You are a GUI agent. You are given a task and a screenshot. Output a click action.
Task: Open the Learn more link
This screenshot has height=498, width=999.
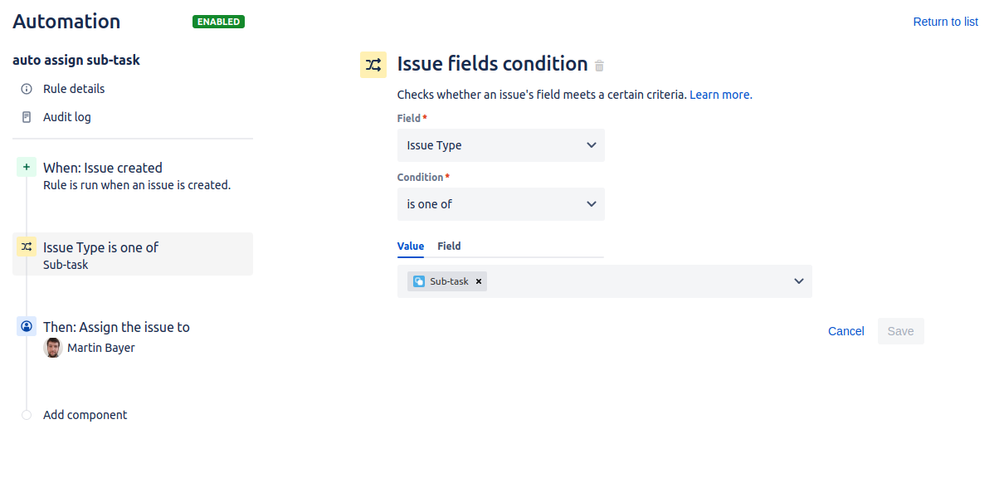721,95
